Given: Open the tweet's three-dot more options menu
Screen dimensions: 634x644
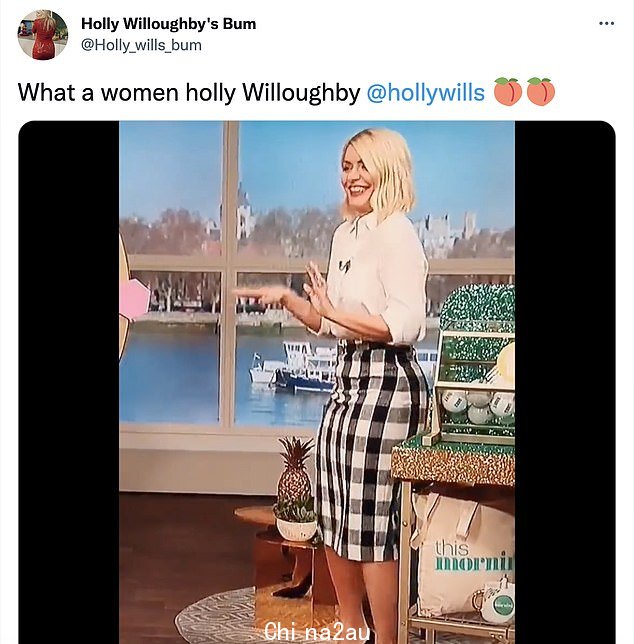Looking at the screenshot, I should point(606,23).
